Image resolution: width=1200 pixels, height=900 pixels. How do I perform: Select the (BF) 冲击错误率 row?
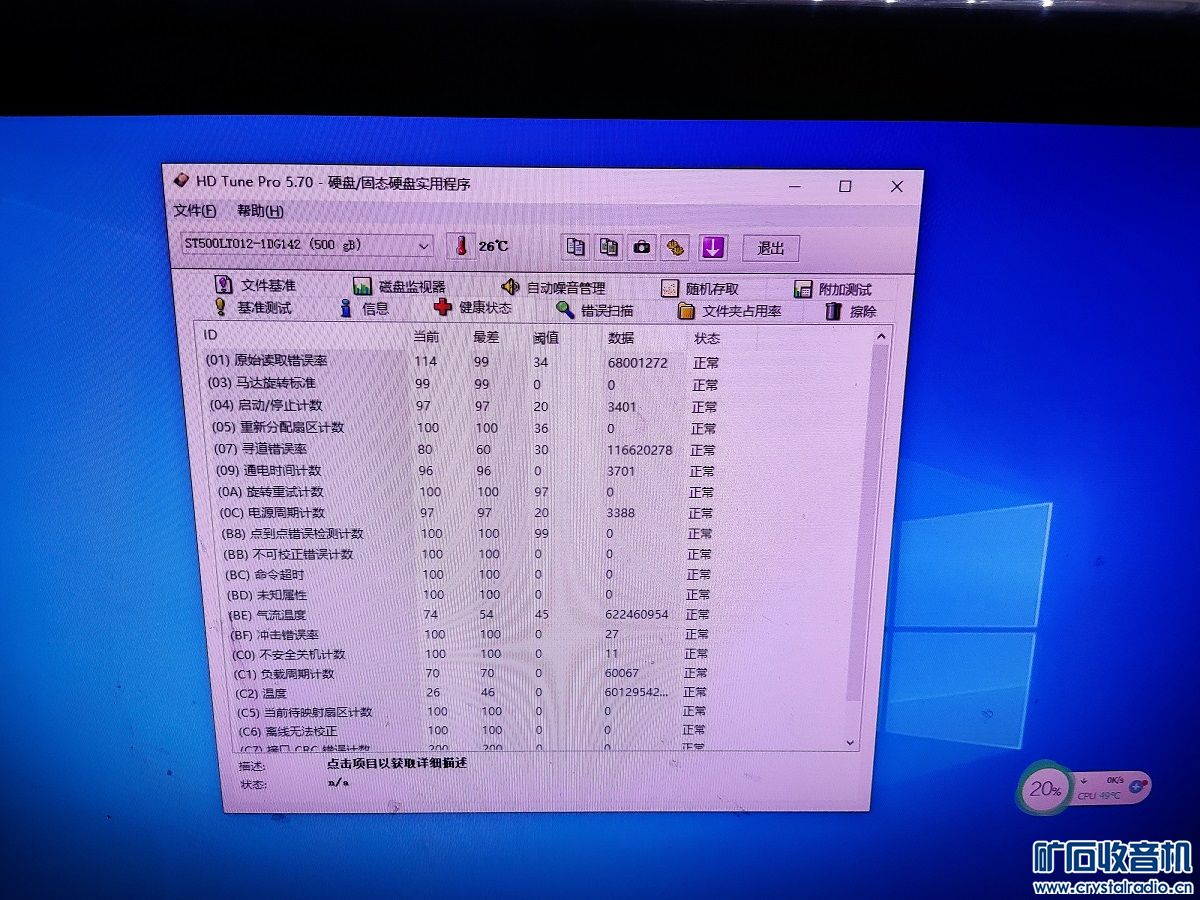(468, 634)
